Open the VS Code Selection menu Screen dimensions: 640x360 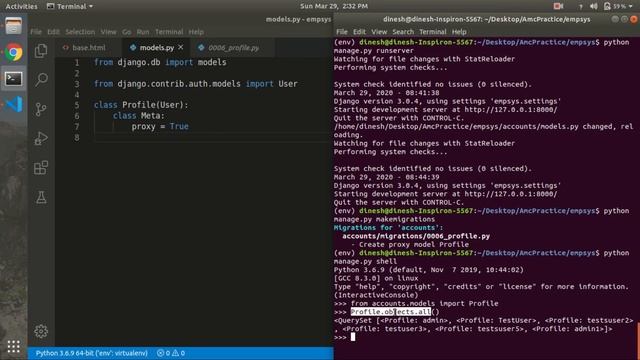[80, 32]
